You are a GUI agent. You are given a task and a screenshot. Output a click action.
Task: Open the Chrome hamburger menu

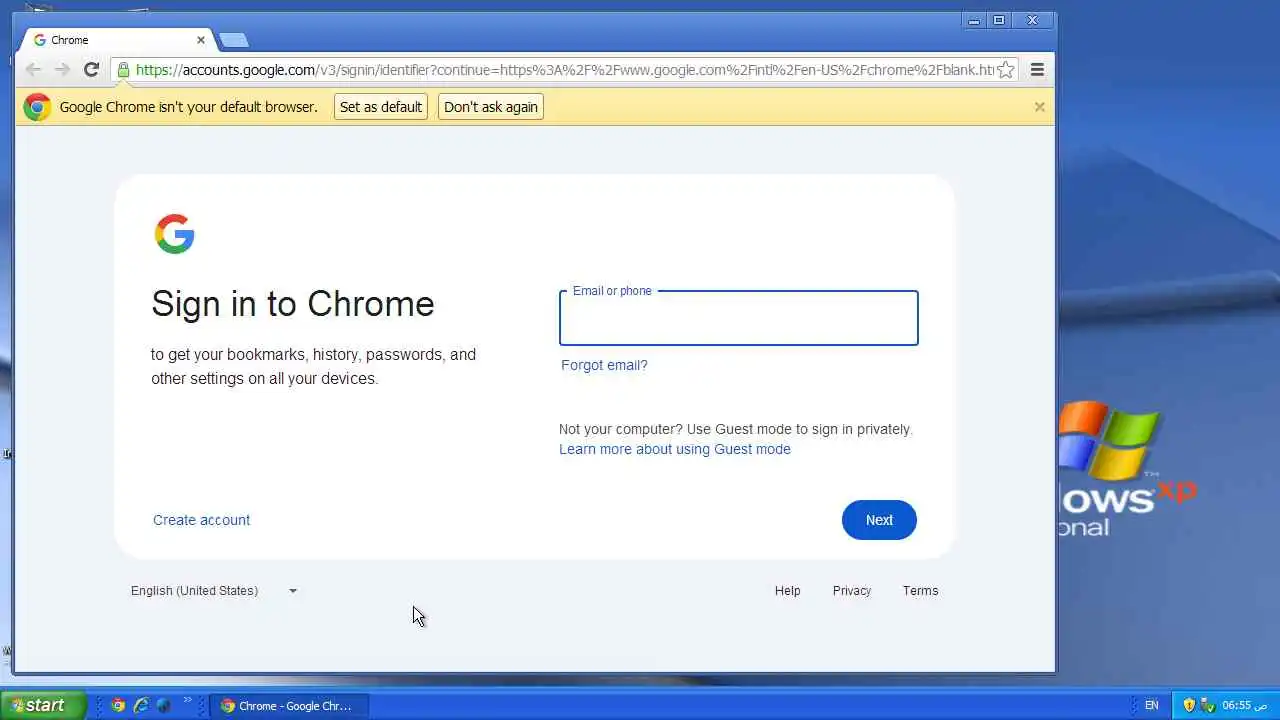[1037, 70]
